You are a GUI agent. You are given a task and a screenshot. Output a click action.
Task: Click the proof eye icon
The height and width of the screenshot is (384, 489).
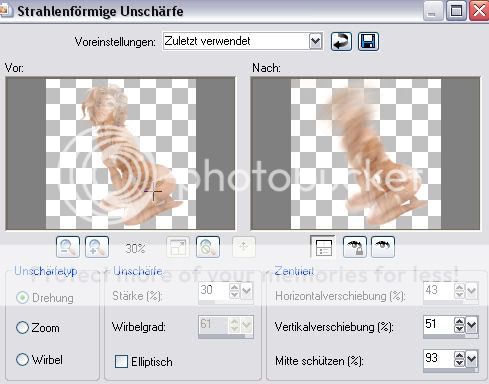click(x=383, y=247)
